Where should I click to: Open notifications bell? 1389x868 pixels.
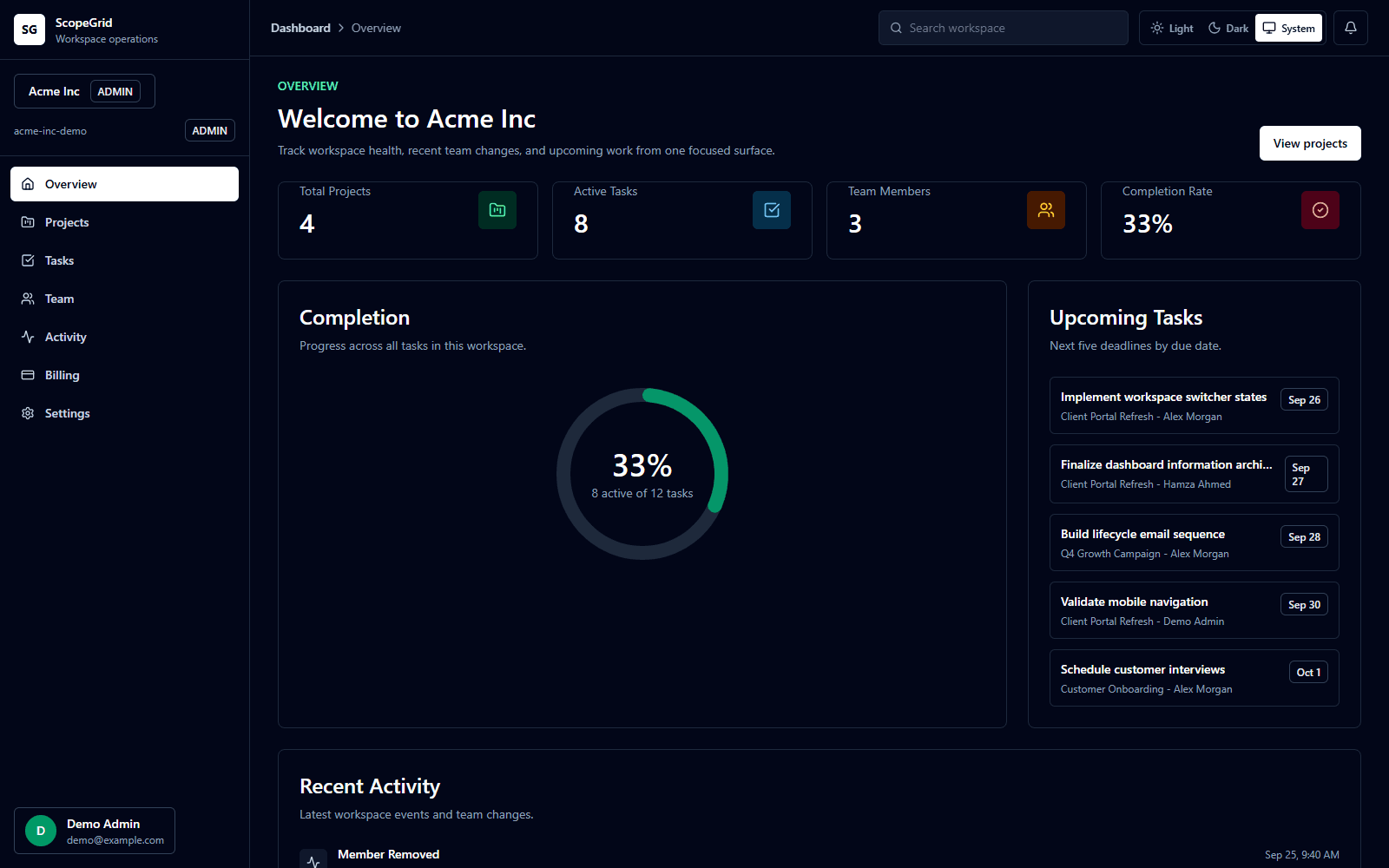(1351, 28)
